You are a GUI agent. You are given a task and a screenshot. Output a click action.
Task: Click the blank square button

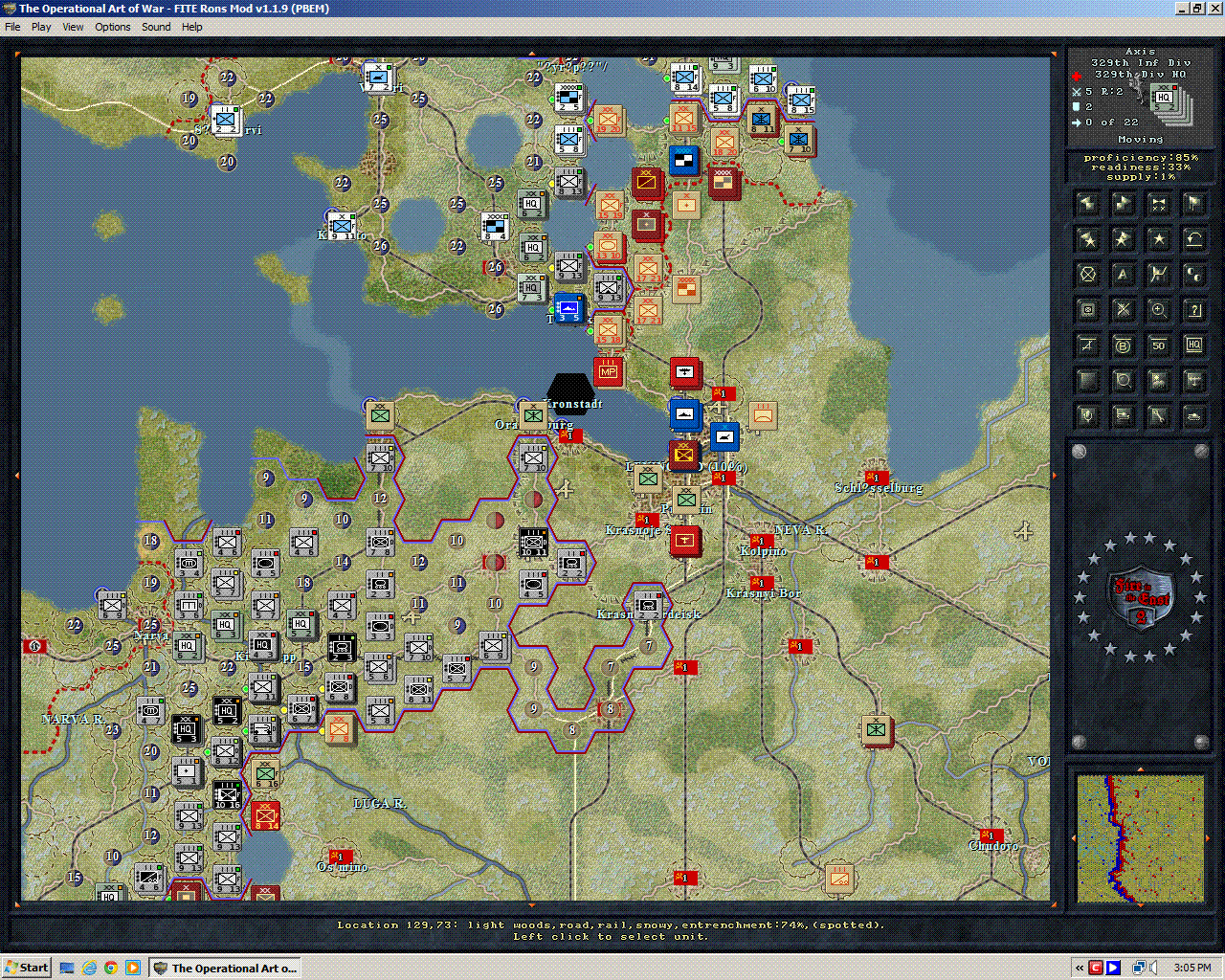[x=1087, y=381]
